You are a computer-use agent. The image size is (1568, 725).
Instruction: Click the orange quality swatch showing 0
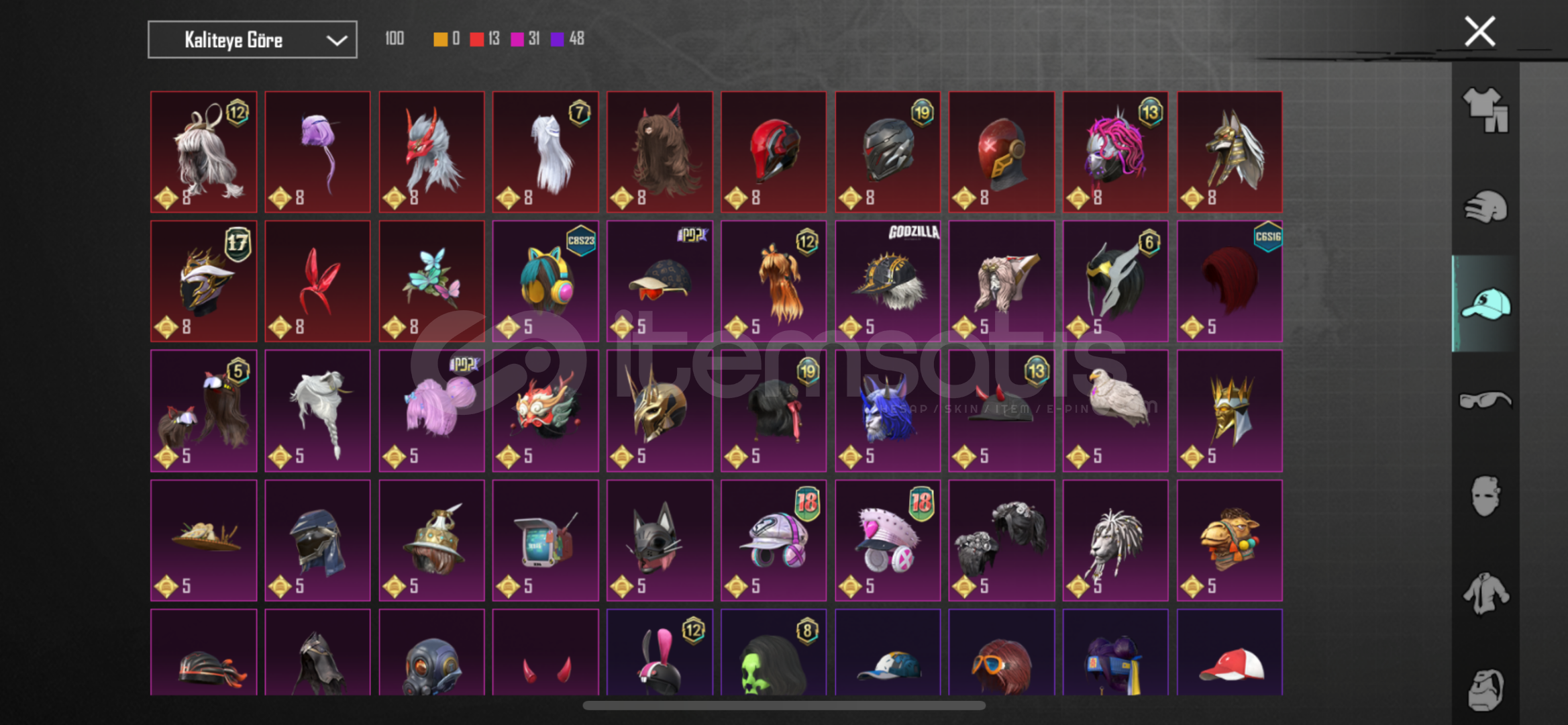point(440,39)
